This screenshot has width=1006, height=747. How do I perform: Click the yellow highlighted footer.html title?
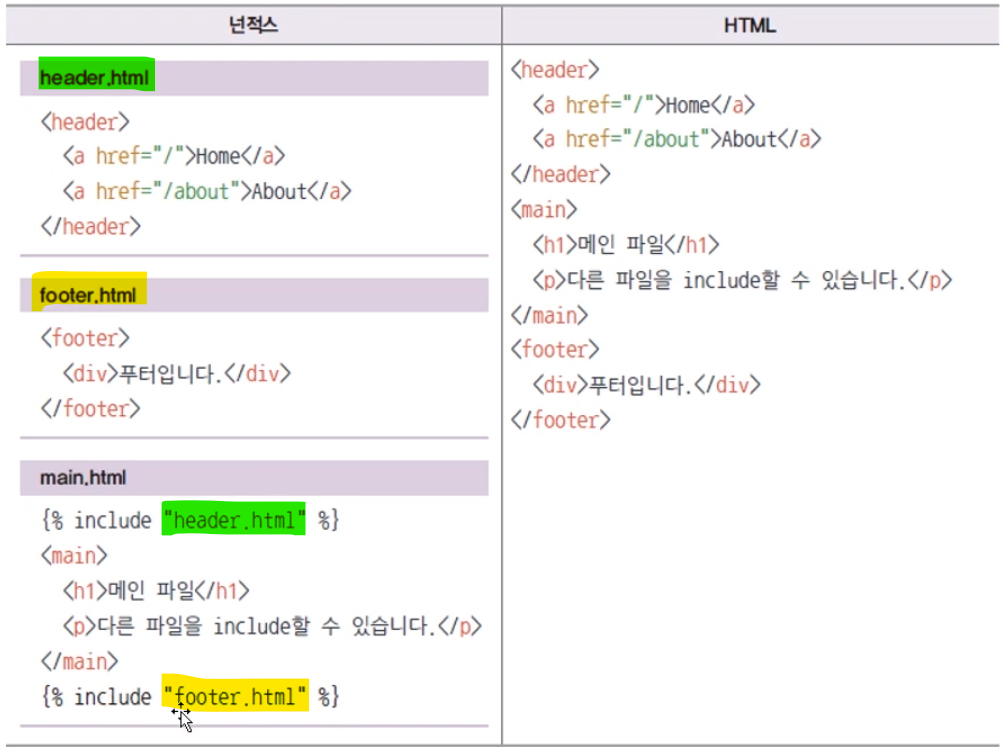pos(88,295)
